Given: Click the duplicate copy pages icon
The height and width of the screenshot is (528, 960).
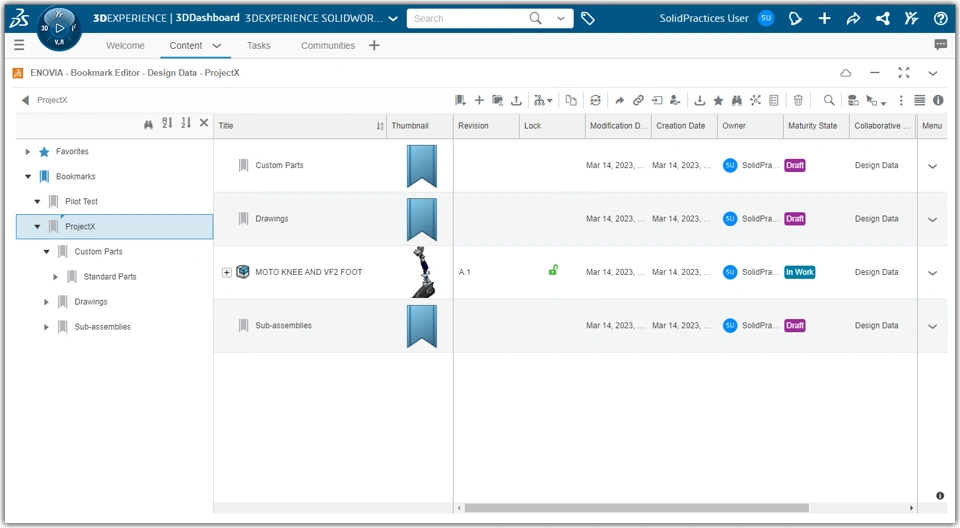Looking at the screenshot, I should click(x=571, y=100).
